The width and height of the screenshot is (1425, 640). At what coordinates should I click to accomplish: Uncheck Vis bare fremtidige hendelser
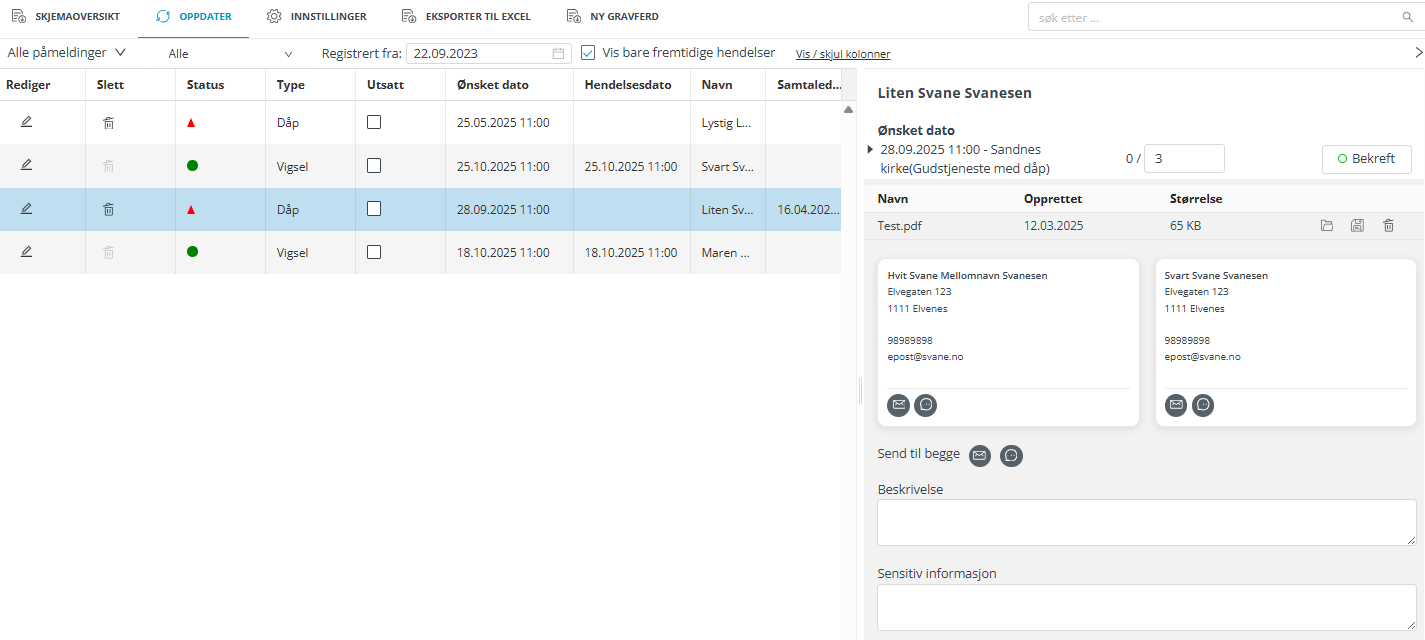click(588, 53)
